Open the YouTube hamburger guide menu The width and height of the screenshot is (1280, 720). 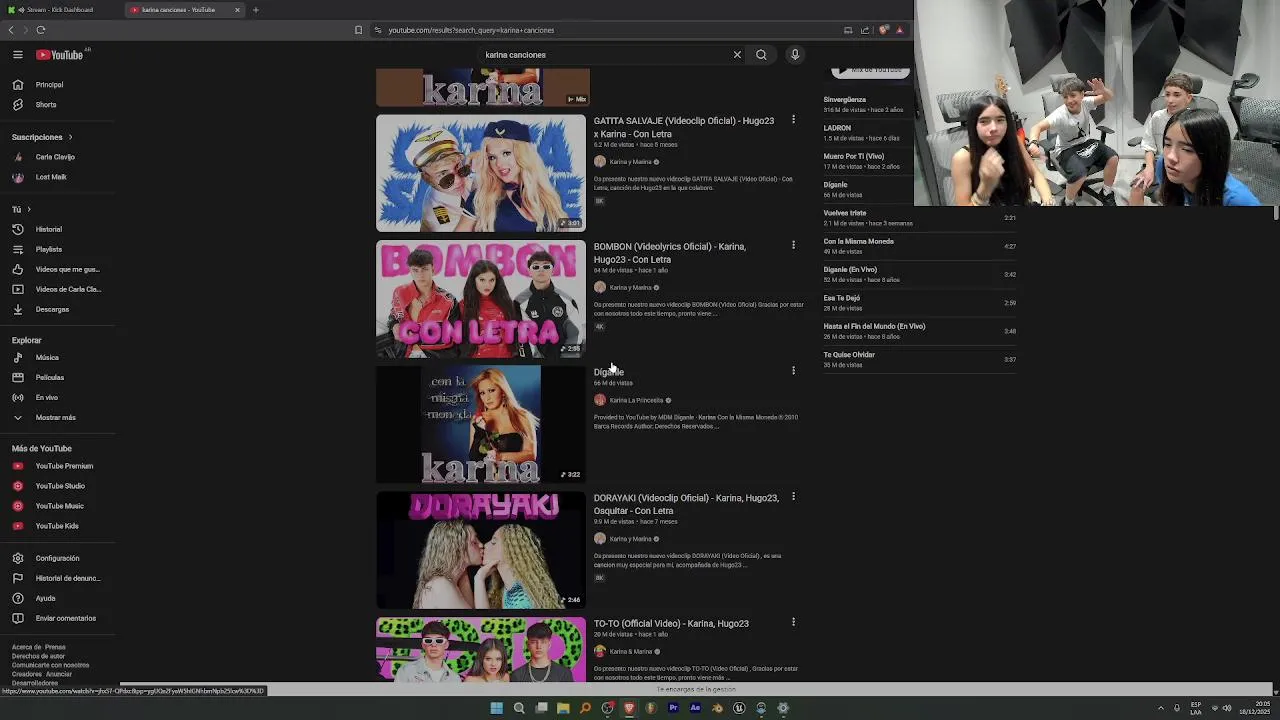[x=17, y=55]
